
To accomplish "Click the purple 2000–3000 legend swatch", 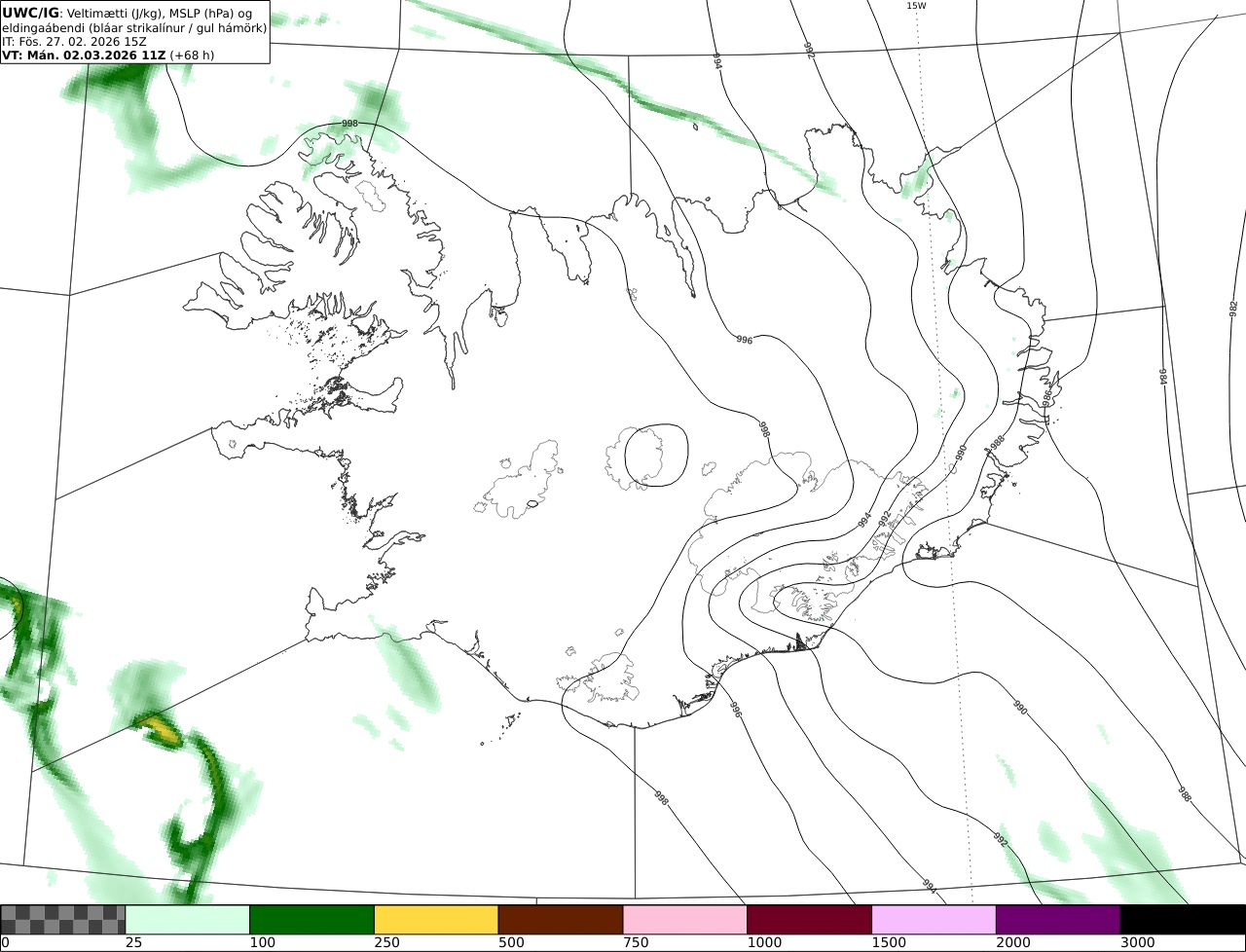I will [x=1058, y=920].
